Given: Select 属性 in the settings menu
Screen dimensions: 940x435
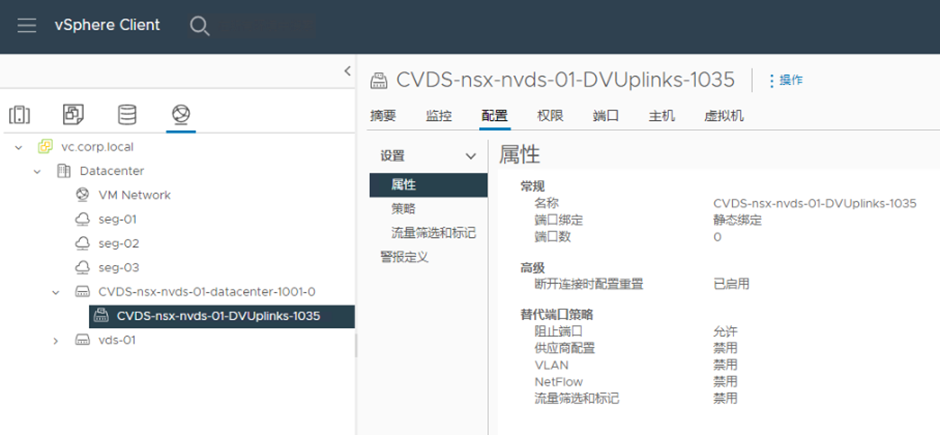Looking at the screenshot, I should tap(428, 185).
